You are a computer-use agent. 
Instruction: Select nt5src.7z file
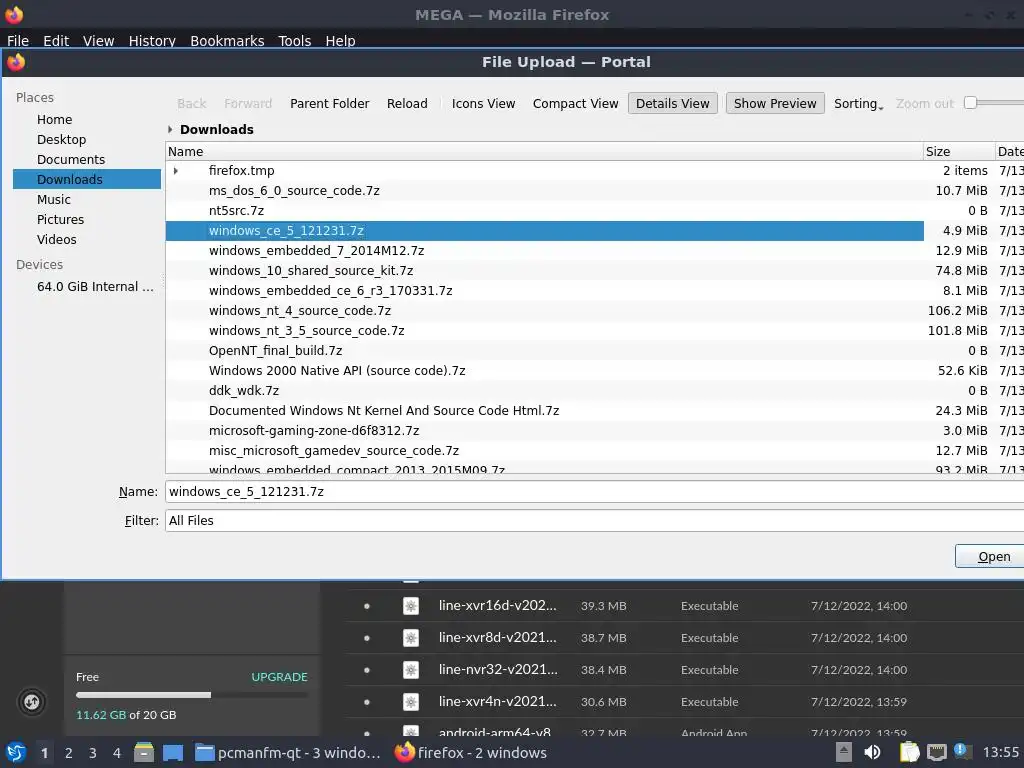click(236, 211)
